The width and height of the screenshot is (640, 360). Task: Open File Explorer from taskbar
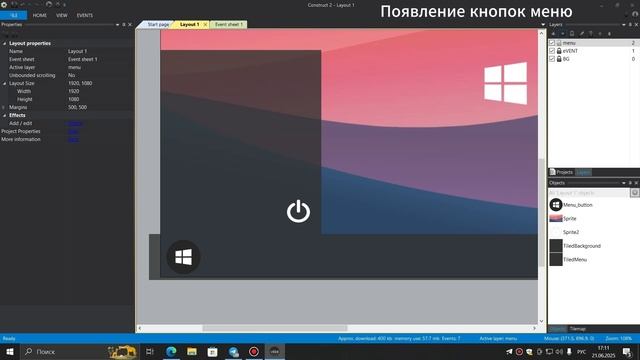192,351
